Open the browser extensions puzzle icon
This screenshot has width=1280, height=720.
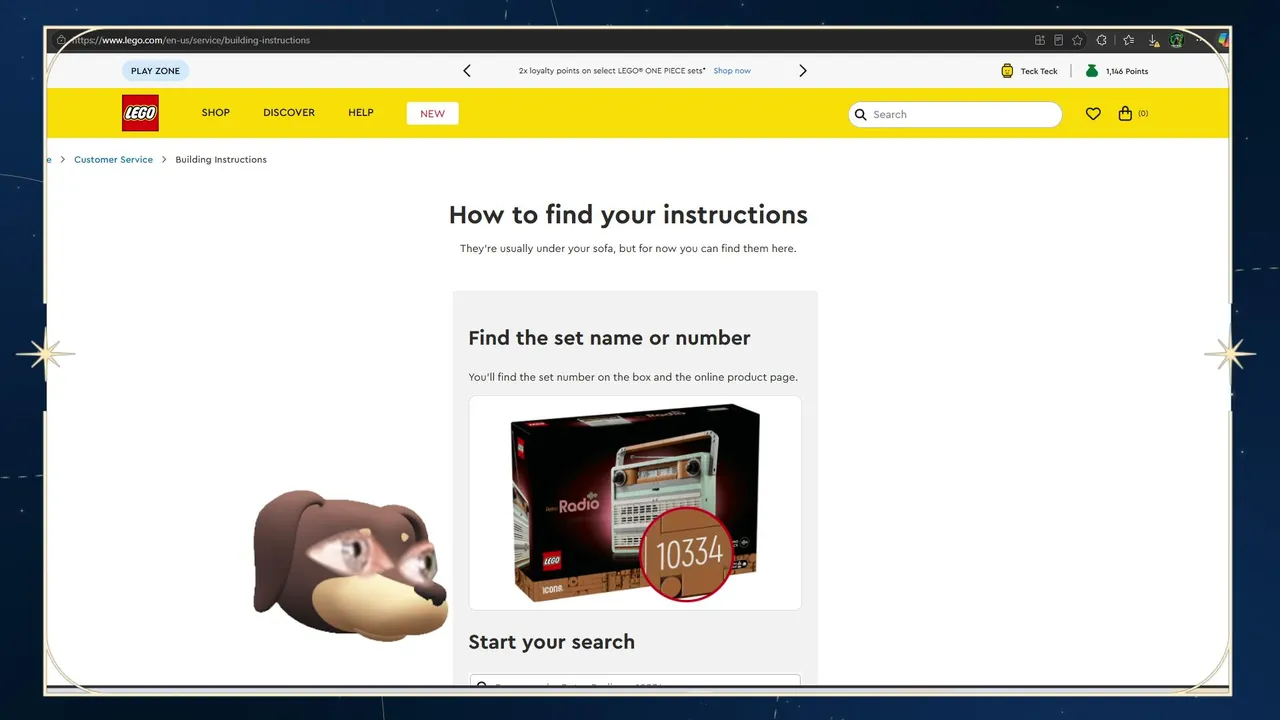pos(1102,41)
